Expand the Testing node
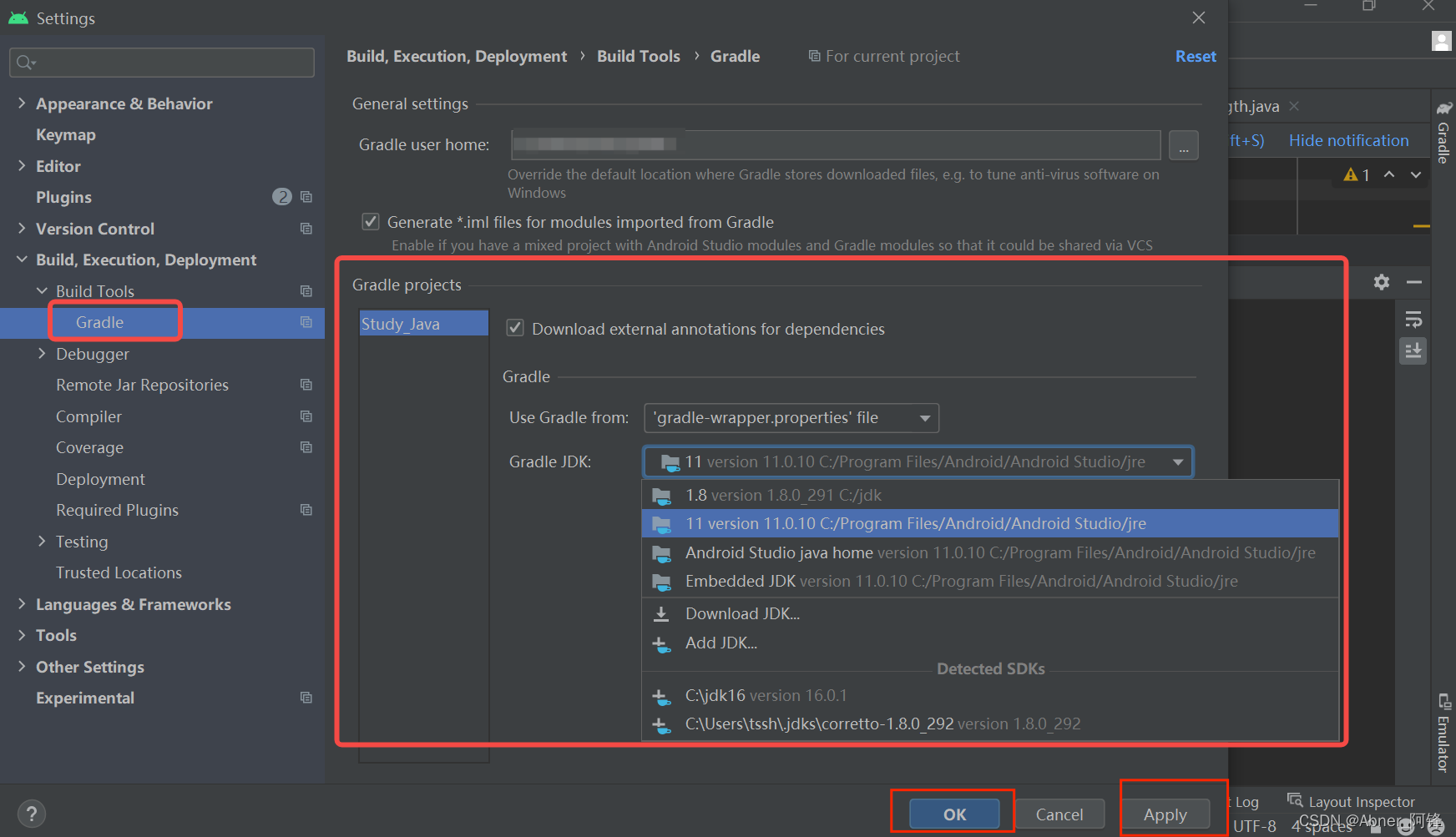Screen dimensions: 1456x837 42,541
